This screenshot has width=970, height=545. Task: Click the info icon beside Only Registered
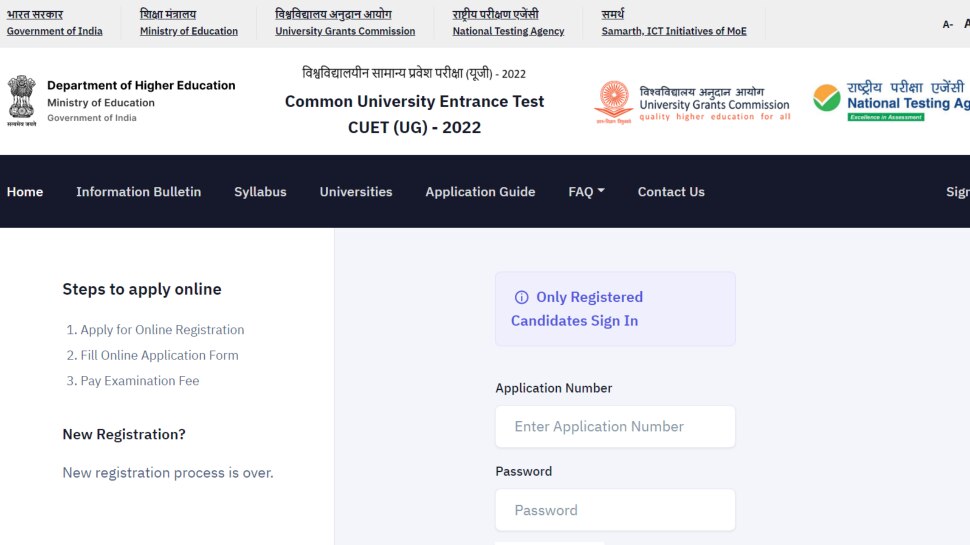point(521,298)
